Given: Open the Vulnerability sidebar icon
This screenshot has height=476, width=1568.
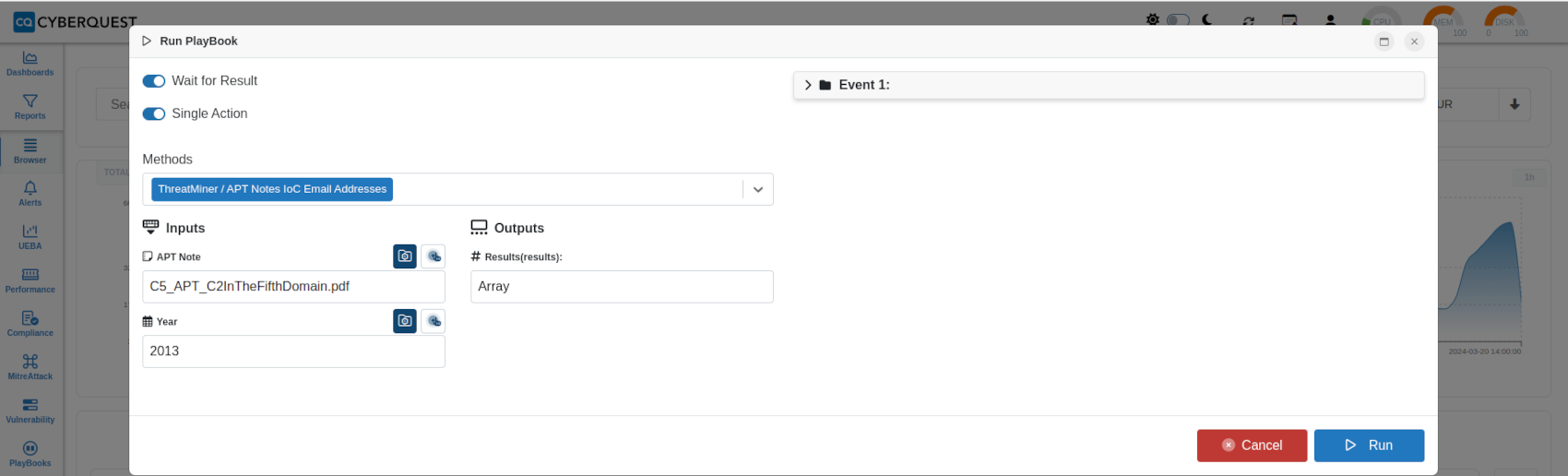Looking at the screenshot, I should click(x=30, y=405).
